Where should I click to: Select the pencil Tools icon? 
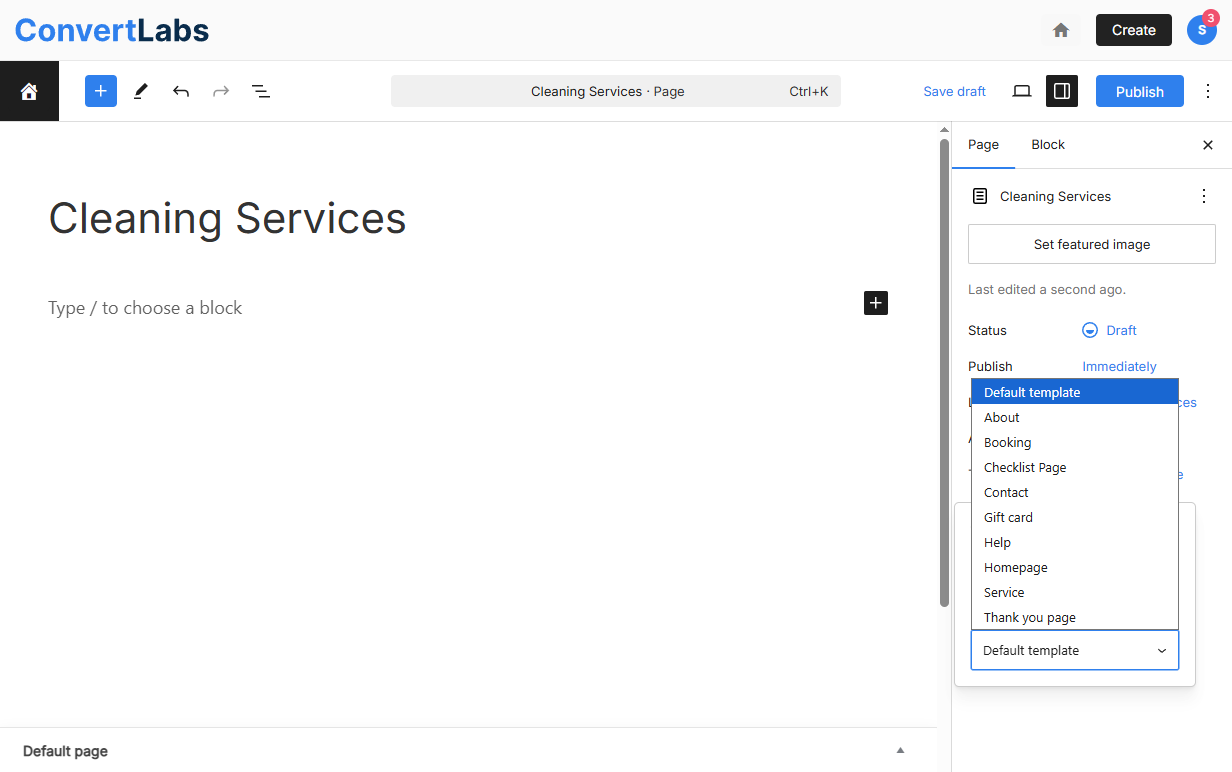pyautogui.click(x=141, y=91)
